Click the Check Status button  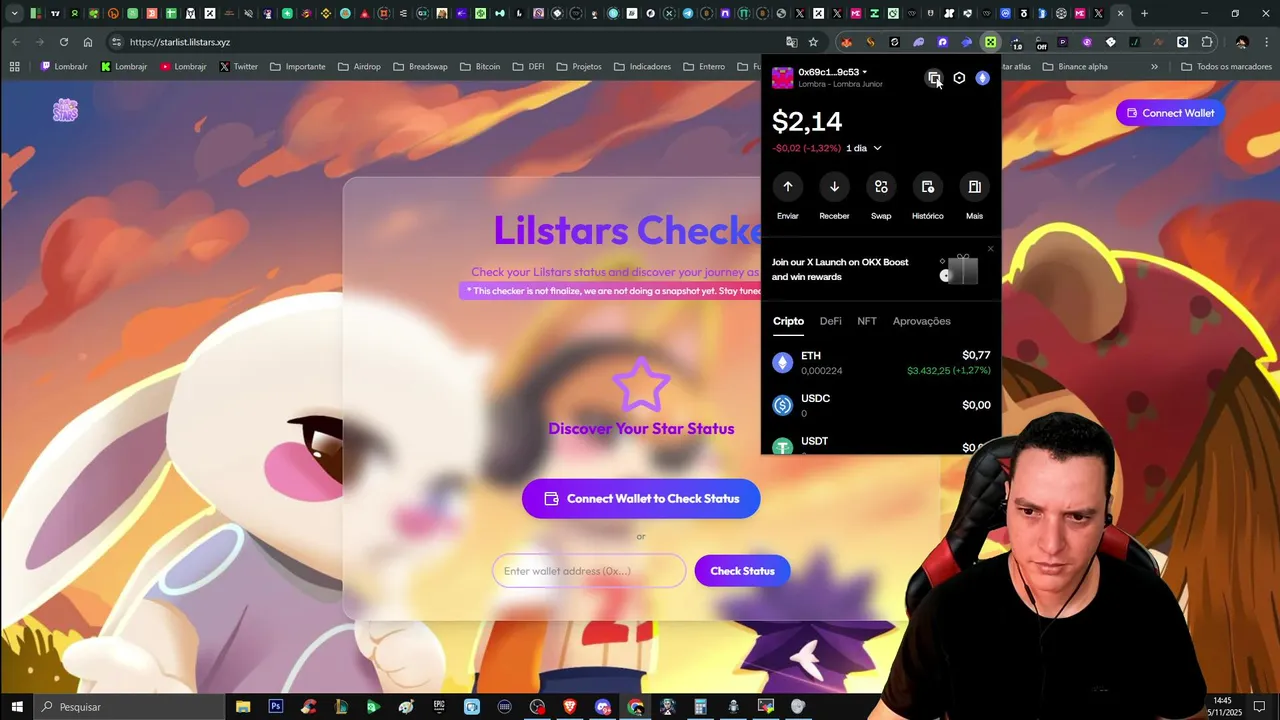pos(742,571)
